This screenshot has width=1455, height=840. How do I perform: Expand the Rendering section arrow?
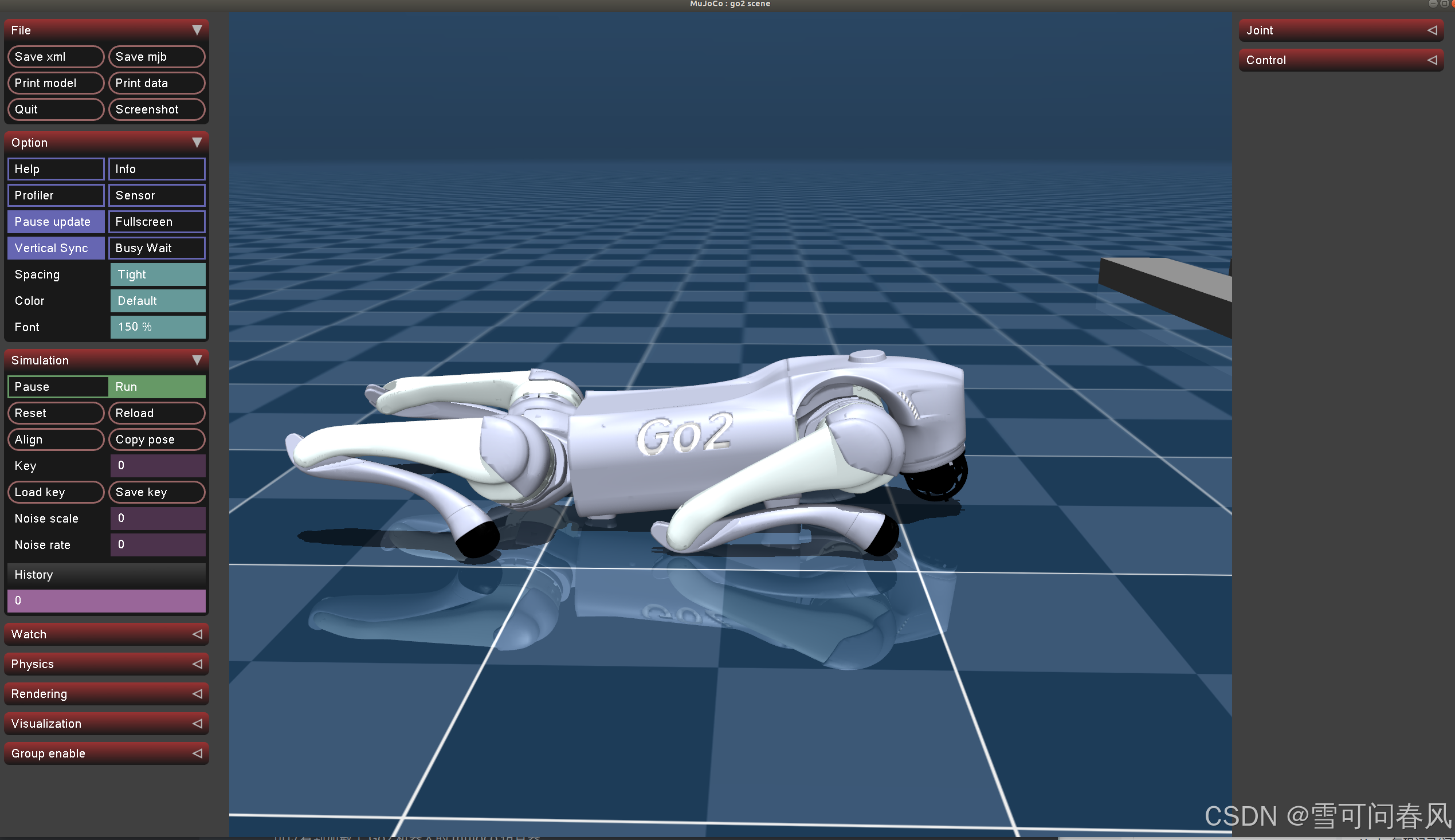click(x=197, y=693)
